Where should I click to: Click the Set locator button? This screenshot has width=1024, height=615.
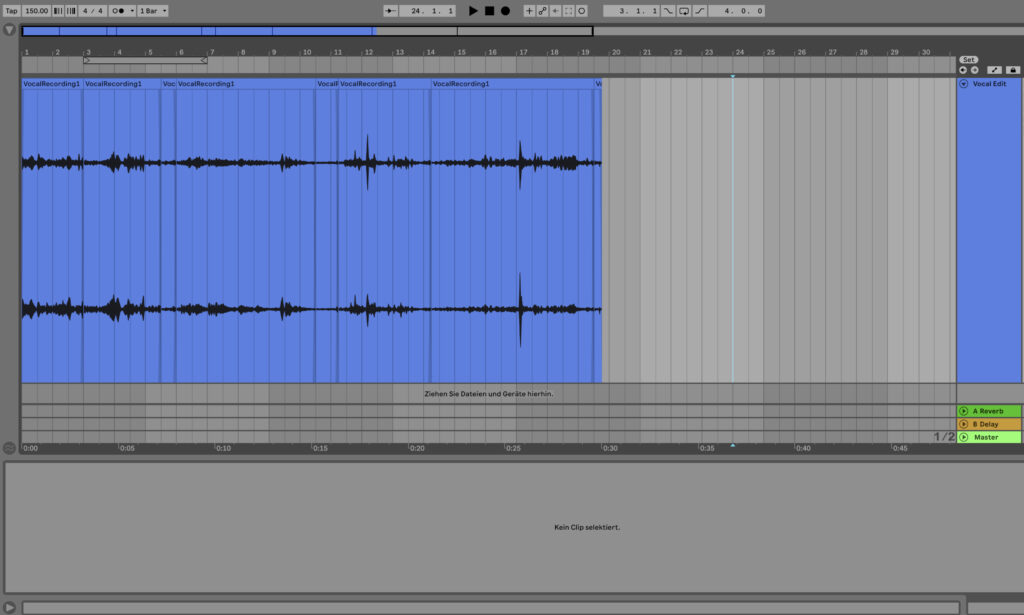point(968,59)
